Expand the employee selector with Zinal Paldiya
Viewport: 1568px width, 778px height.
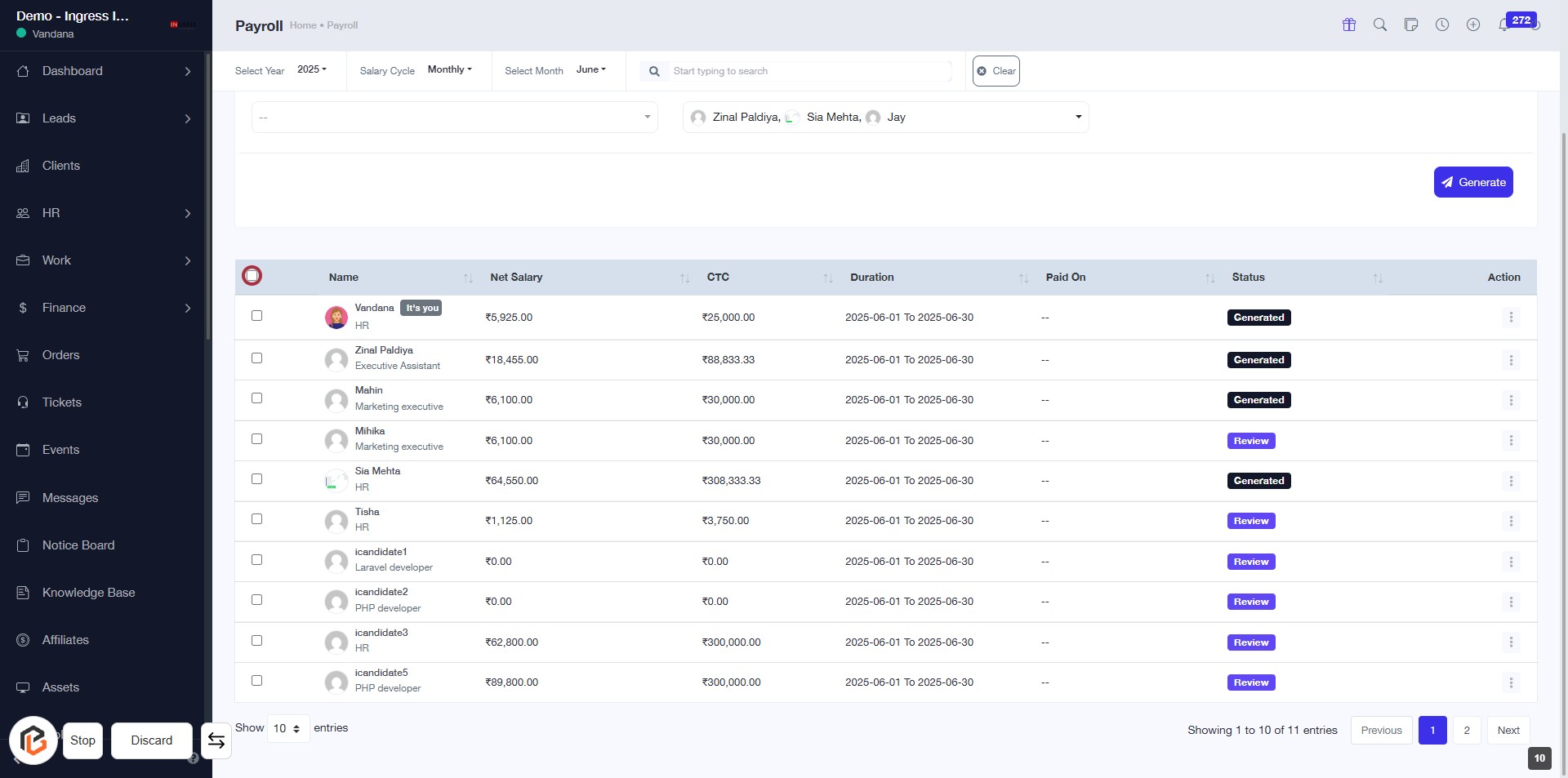click(885, 118)
